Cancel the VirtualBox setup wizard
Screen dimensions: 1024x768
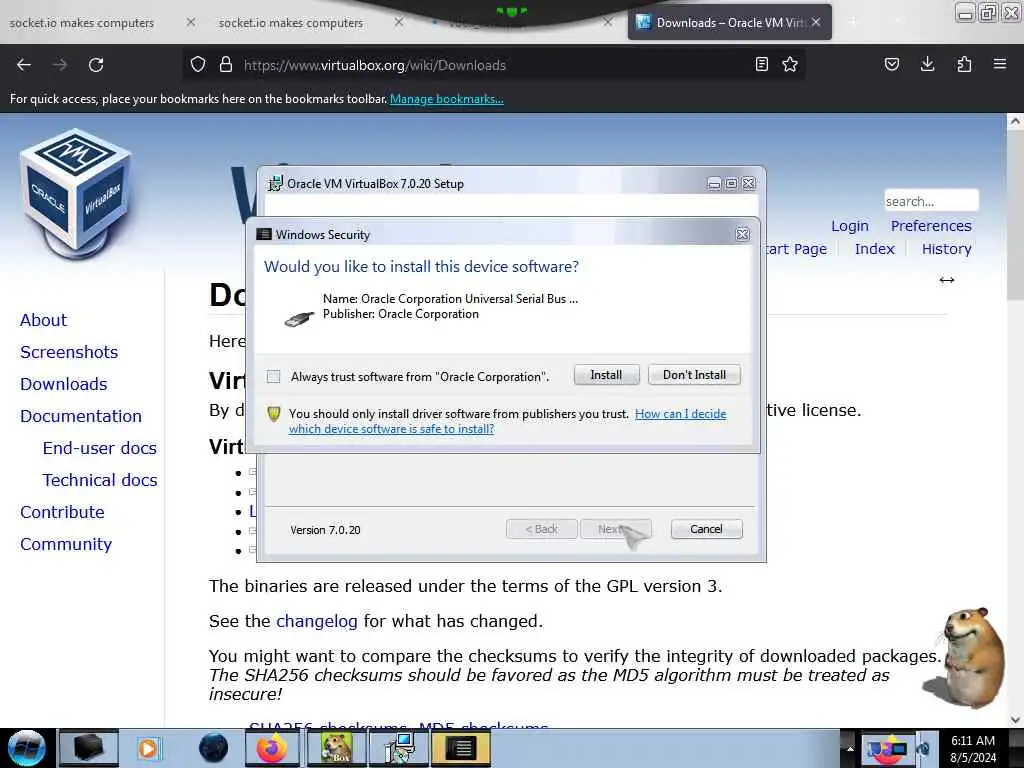pos(706,529)
